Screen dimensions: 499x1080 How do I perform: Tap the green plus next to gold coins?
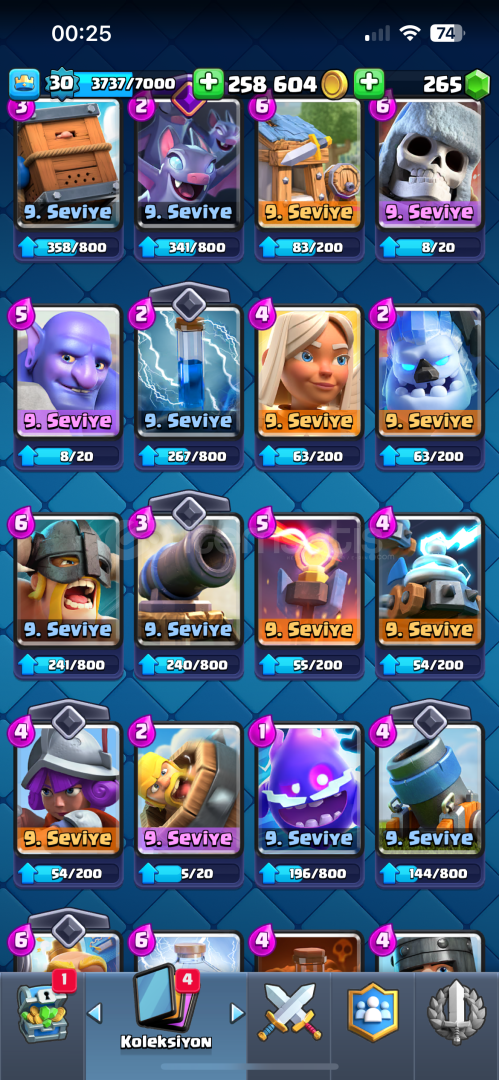pyautogui.click(x=208, y=84)
